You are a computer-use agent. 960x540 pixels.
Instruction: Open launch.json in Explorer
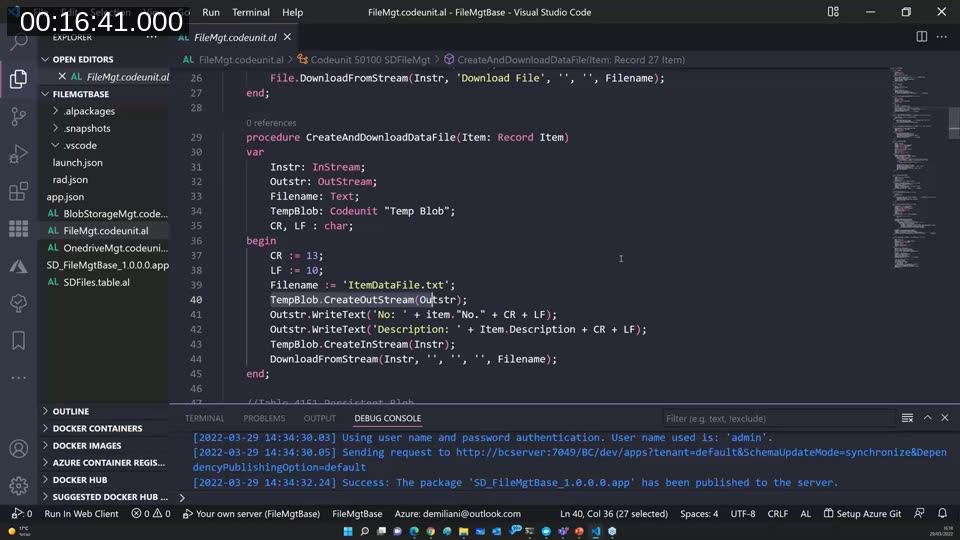tap(77, 163)
